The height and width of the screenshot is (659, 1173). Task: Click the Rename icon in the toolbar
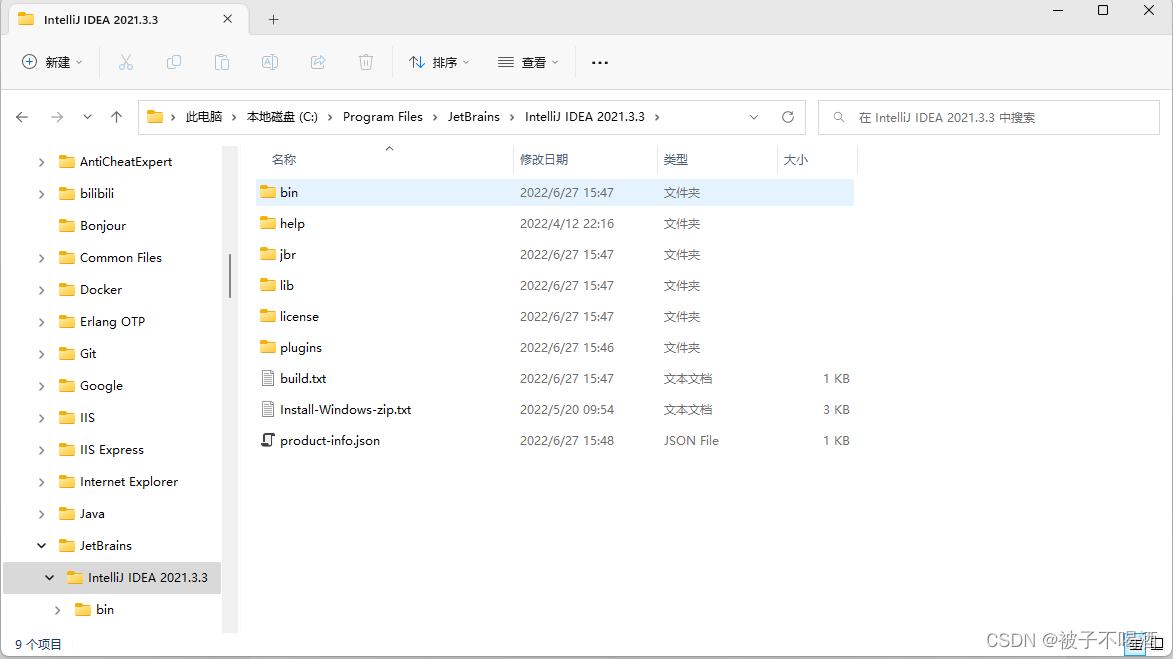click(269, 62)
